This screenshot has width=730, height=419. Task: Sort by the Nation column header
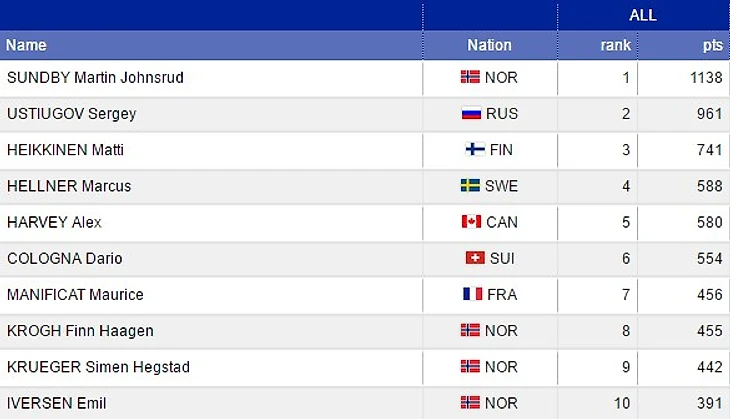pos(489,45)
